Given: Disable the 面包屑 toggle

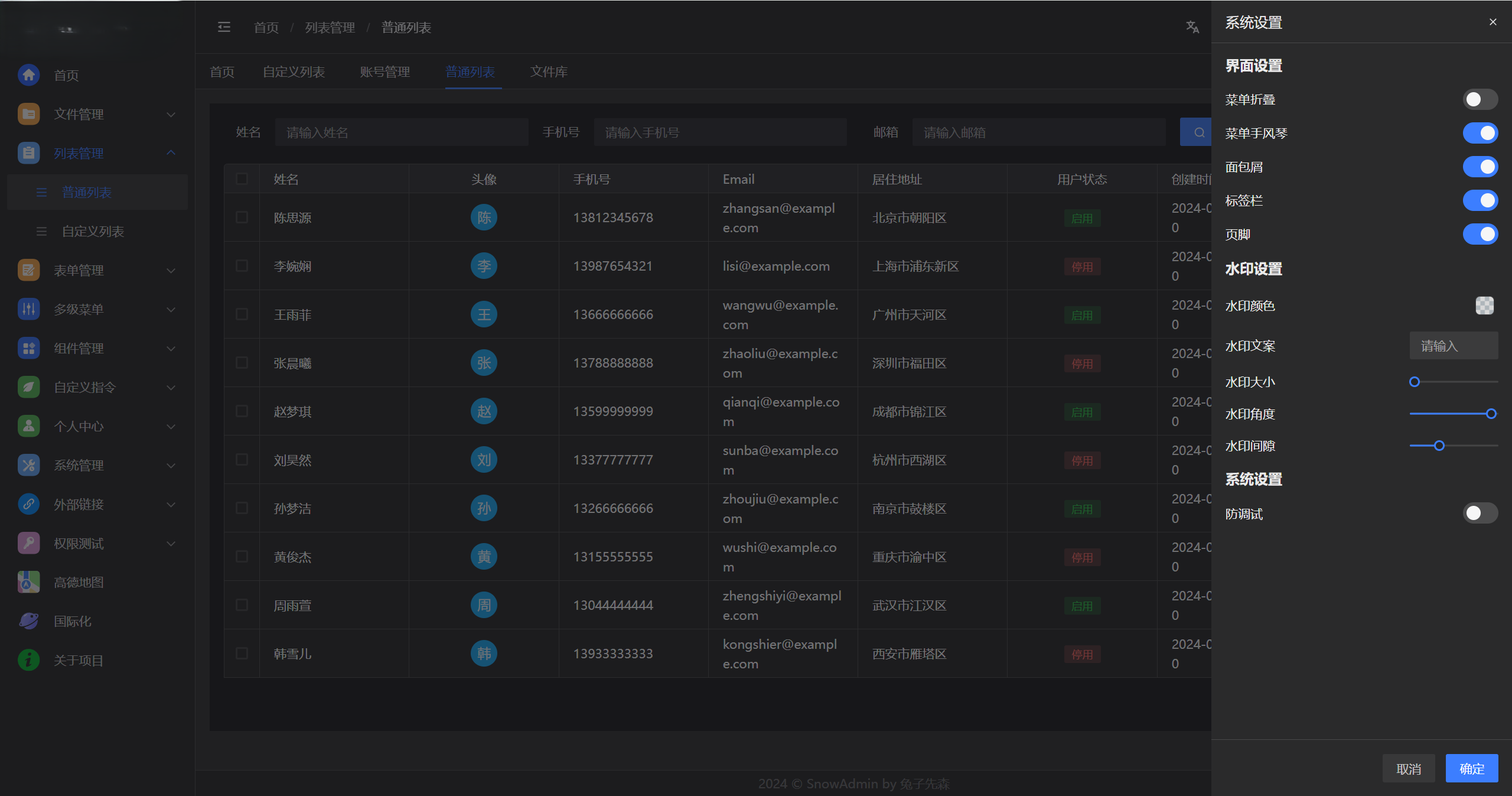Looking at the screenshot, I should (1480, 167).
